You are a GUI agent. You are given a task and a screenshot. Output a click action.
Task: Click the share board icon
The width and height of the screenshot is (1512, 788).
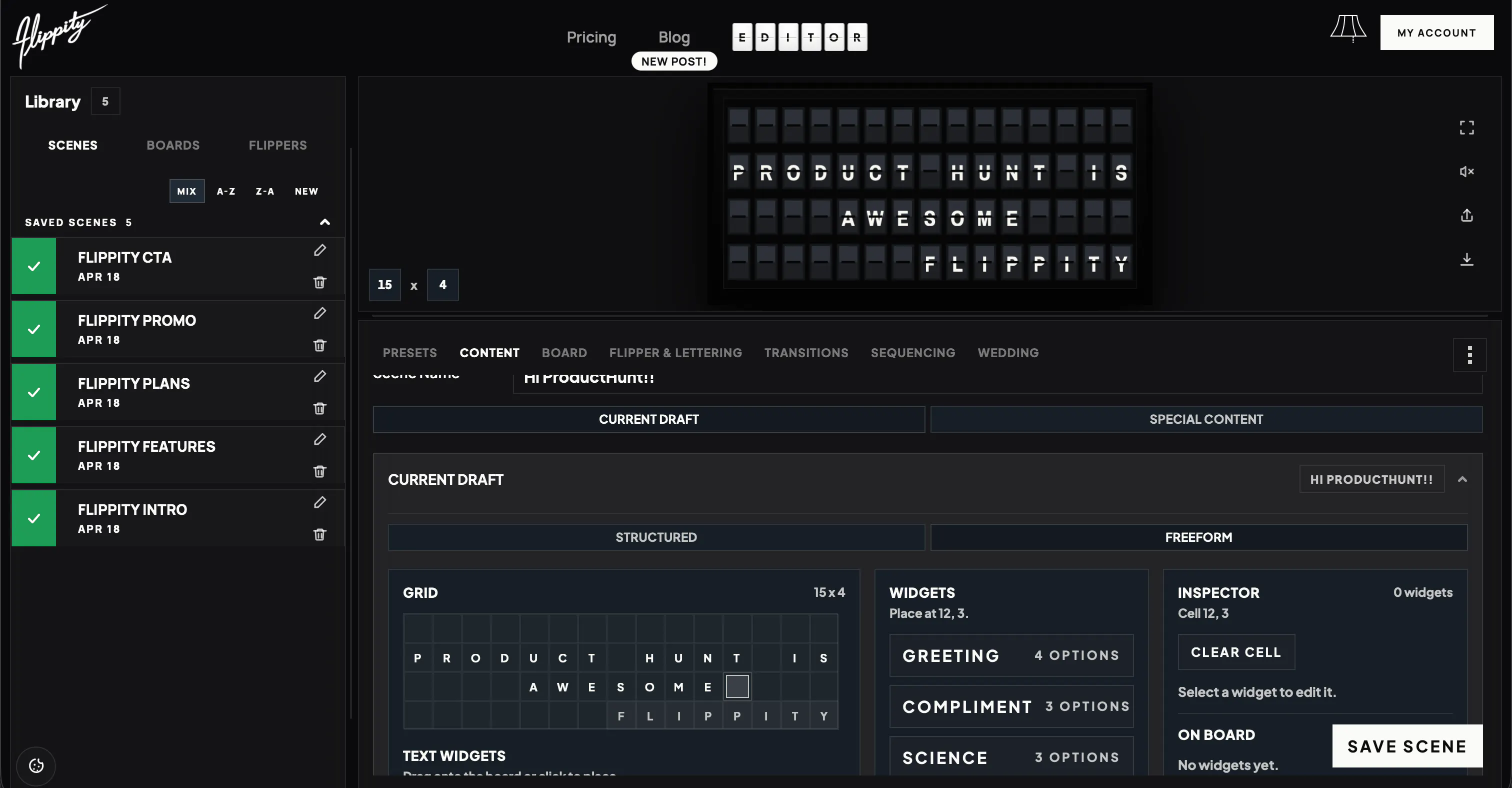click(1467, 216)
